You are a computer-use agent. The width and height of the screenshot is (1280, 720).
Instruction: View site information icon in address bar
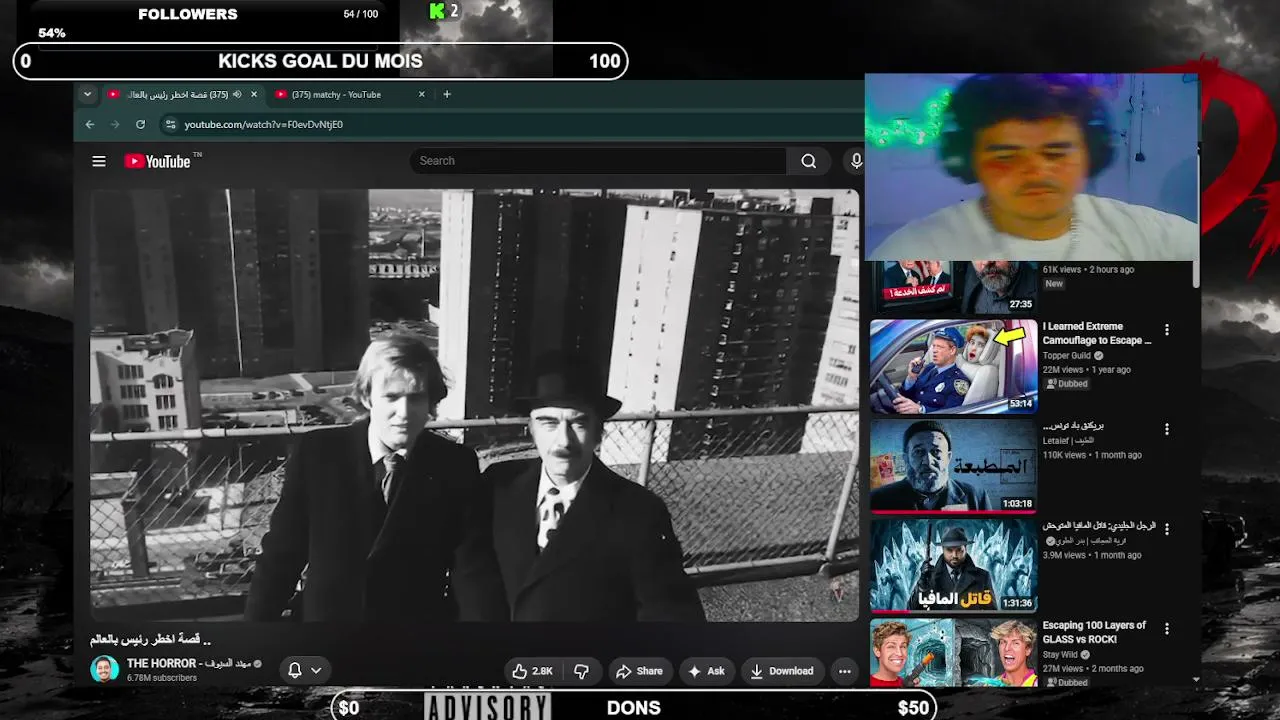point(170,124)
